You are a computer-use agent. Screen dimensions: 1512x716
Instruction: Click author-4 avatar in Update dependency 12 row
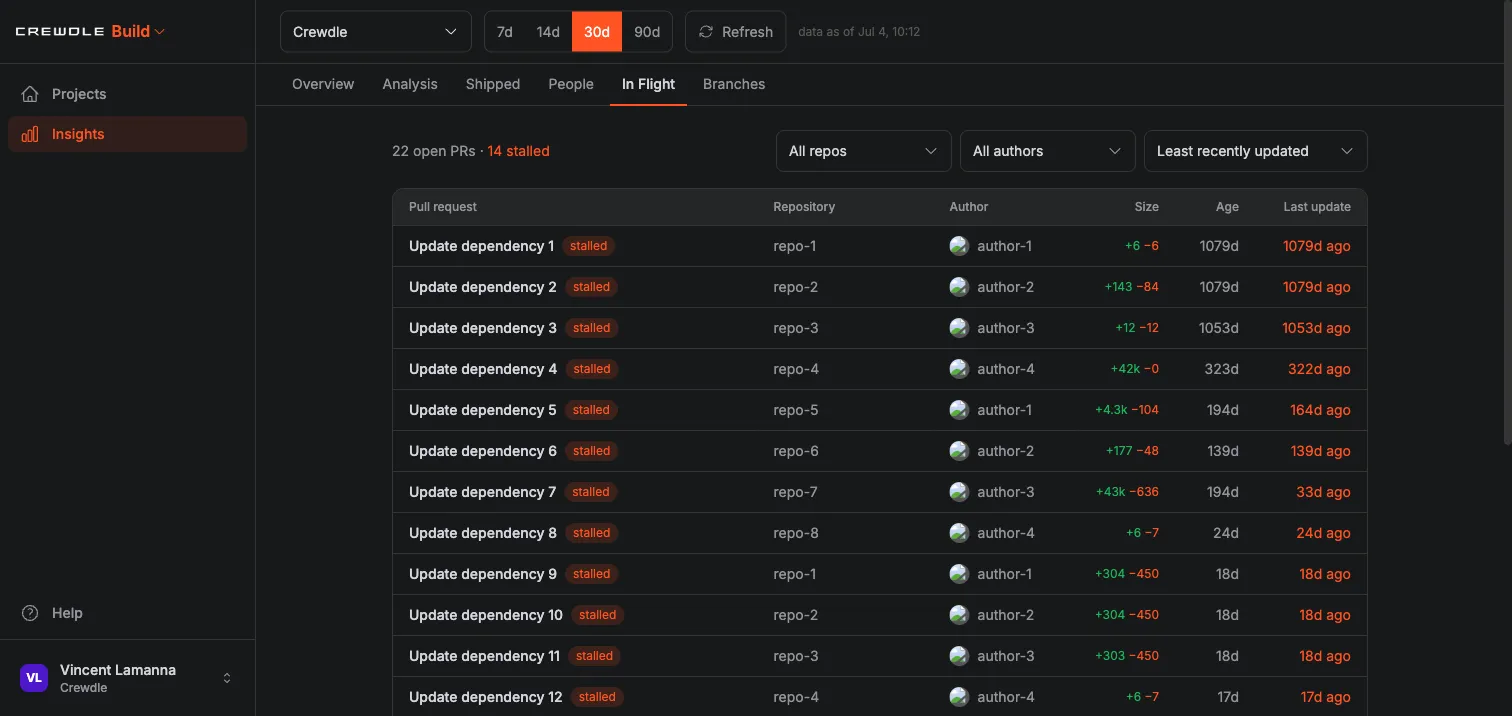pyautogui.click(x=959, y=697)
